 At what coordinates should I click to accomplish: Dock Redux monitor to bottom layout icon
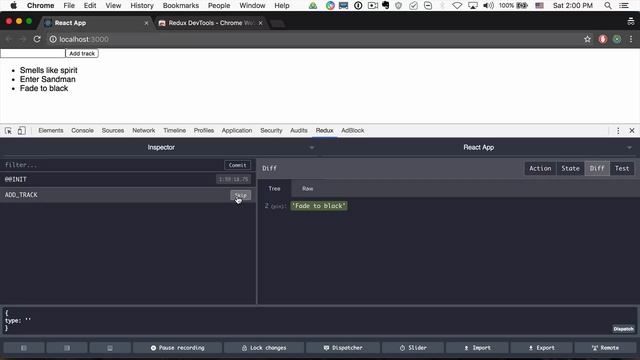(110, 348)
